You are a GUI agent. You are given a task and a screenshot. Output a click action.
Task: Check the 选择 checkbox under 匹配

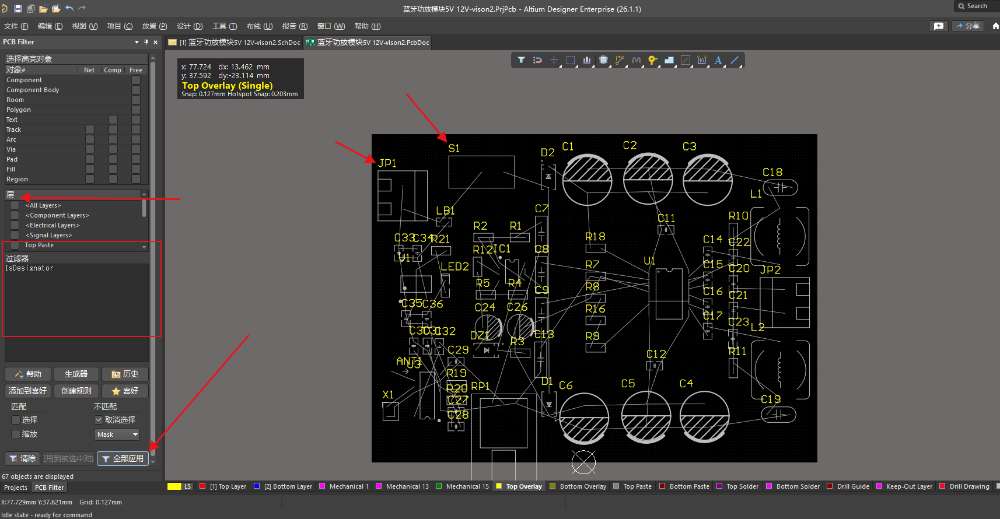coord(16,420)
